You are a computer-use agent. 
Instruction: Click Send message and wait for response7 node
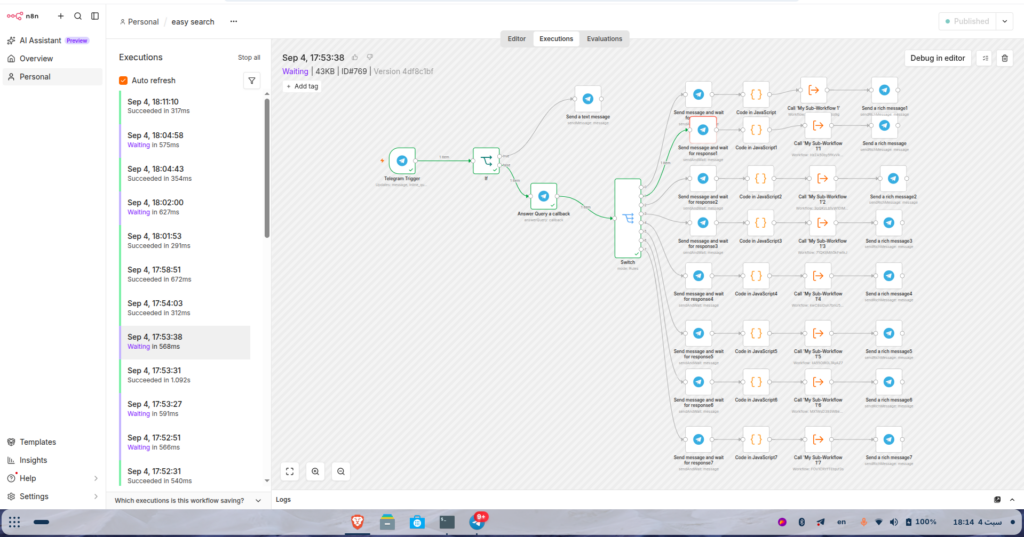pyautogui.click(x=698, y=440)
